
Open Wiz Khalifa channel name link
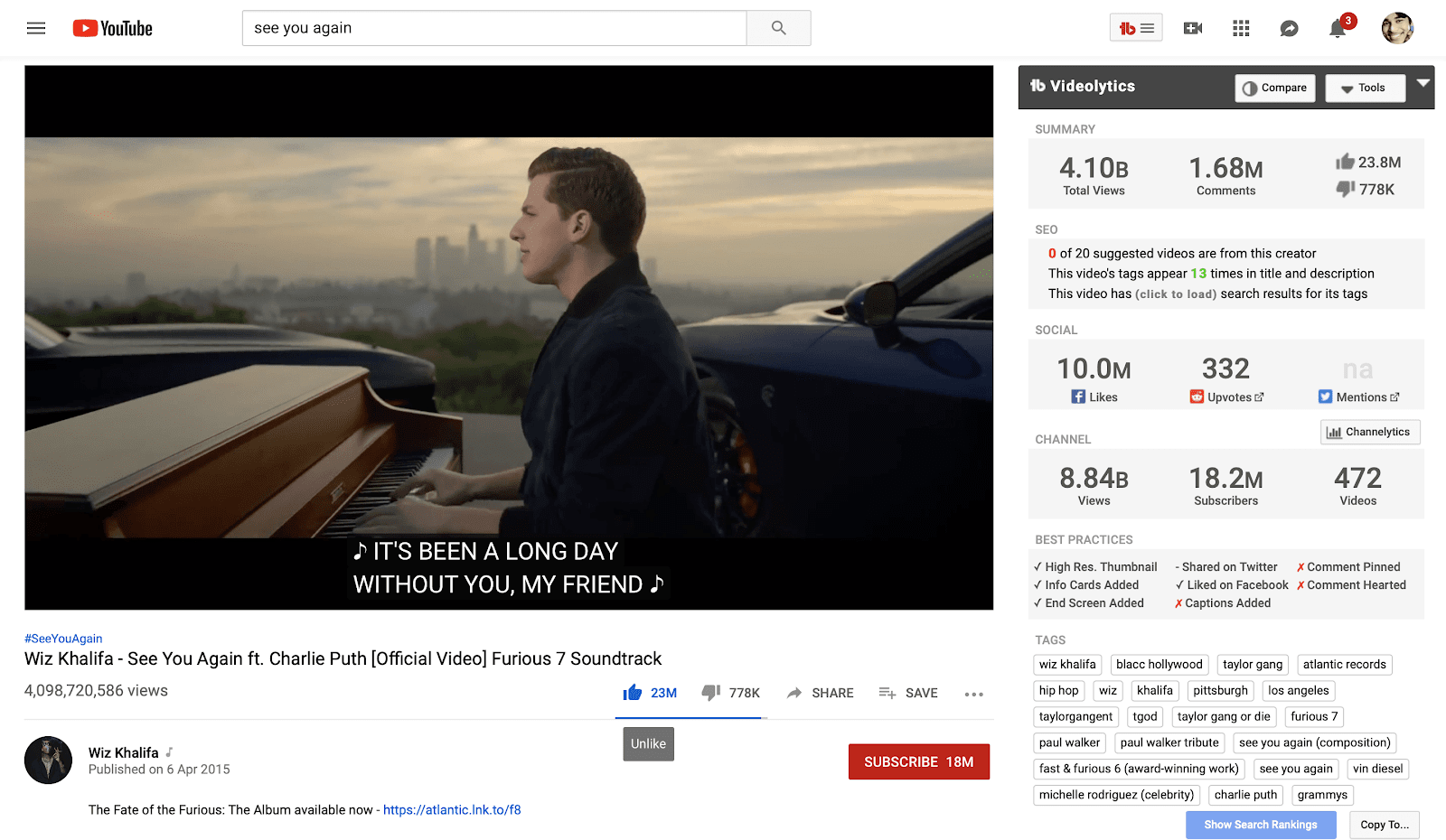124,752
